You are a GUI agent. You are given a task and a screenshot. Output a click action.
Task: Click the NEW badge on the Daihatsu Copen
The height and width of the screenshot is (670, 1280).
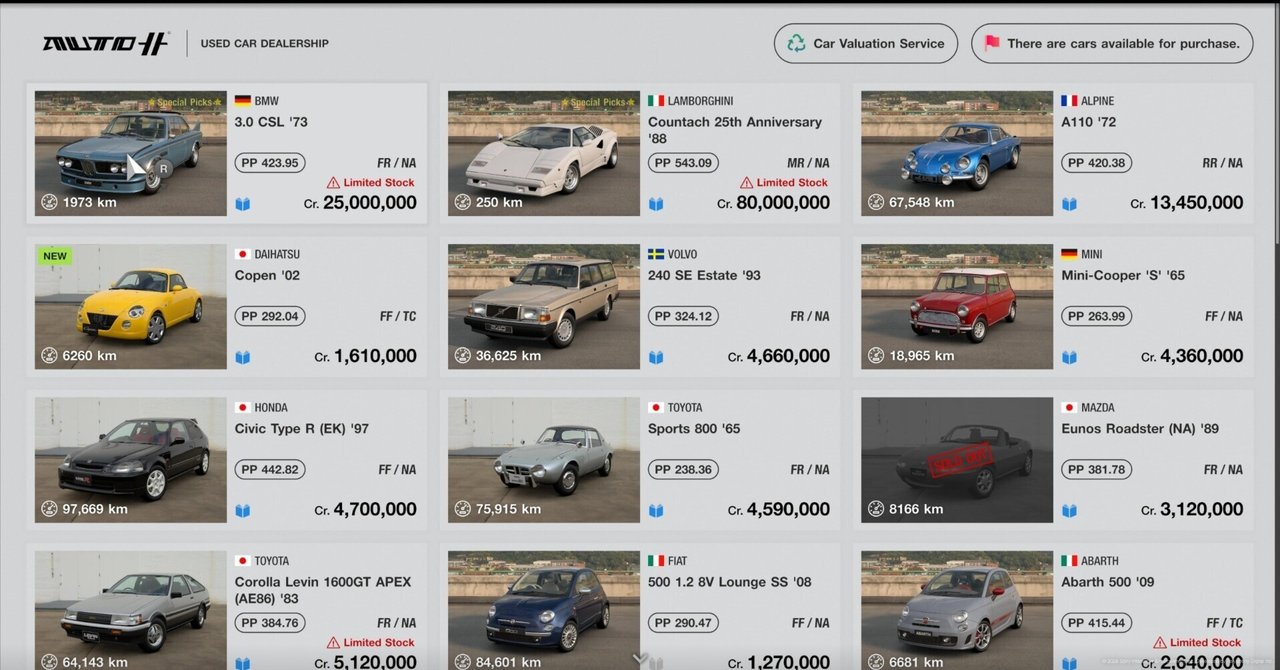click(55, 256)
